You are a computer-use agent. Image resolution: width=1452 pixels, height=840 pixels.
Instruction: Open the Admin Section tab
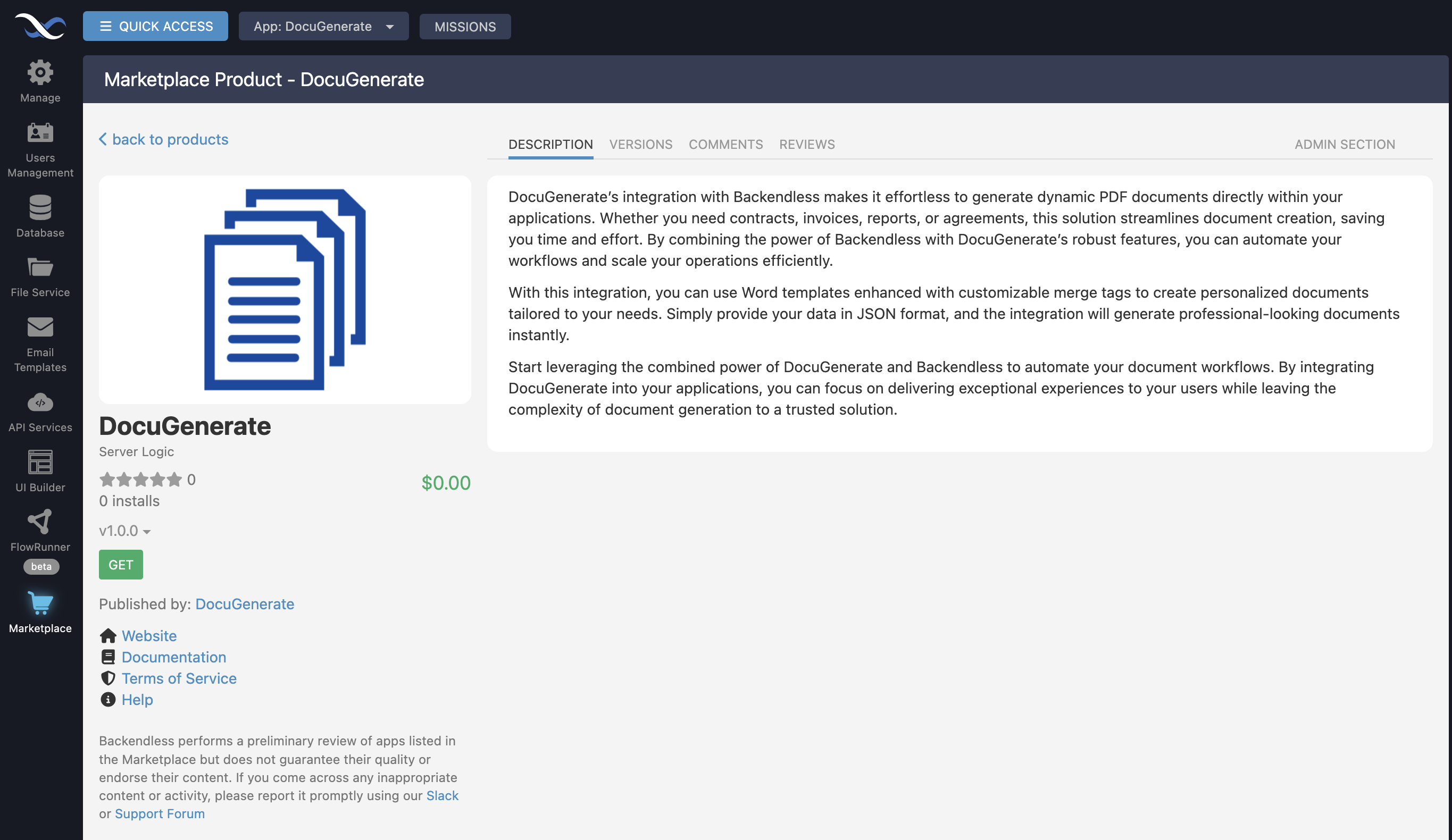coord(1344,144)
